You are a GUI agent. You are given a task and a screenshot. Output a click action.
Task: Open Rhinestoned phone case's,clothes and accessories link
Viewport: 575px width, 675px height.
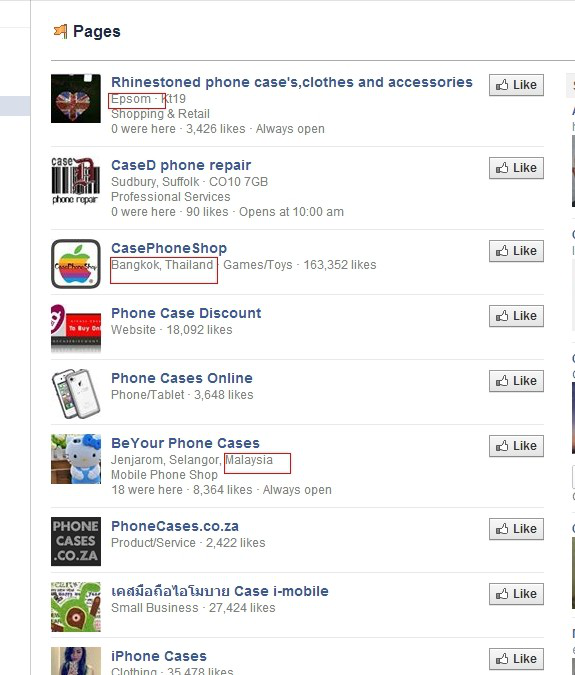click(x=292, y=82)
